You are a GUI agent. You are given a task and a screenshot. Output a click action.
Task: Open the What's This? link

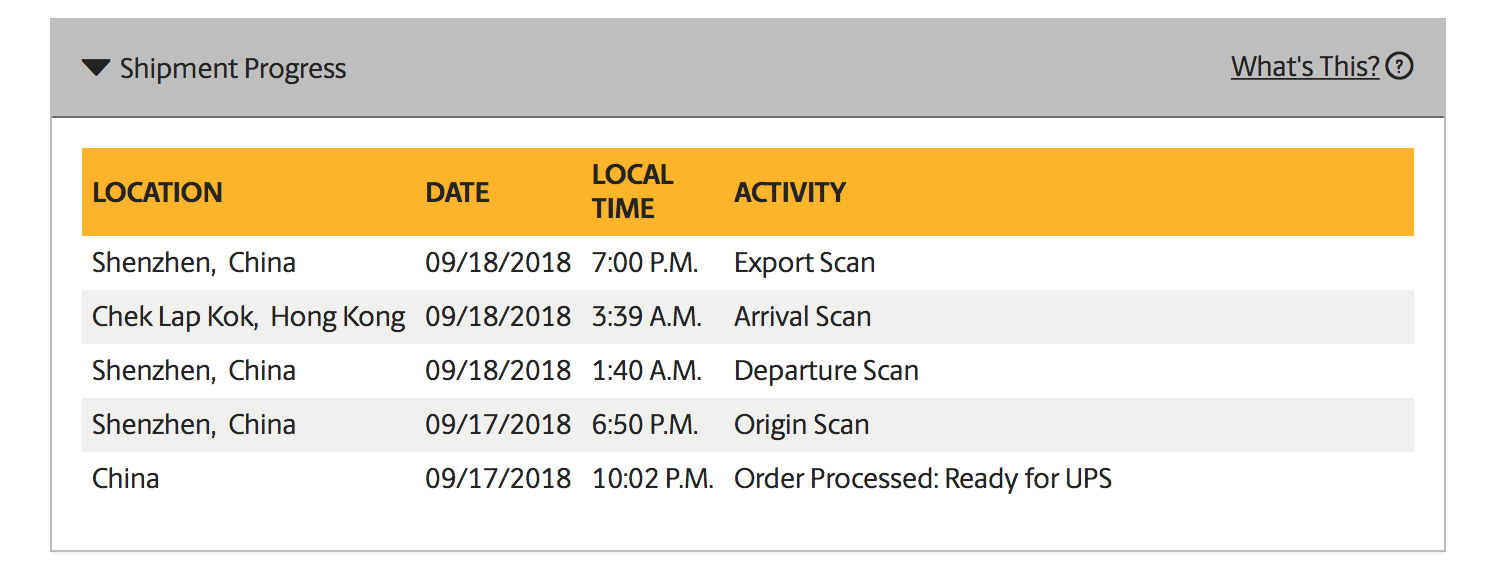1305,67
